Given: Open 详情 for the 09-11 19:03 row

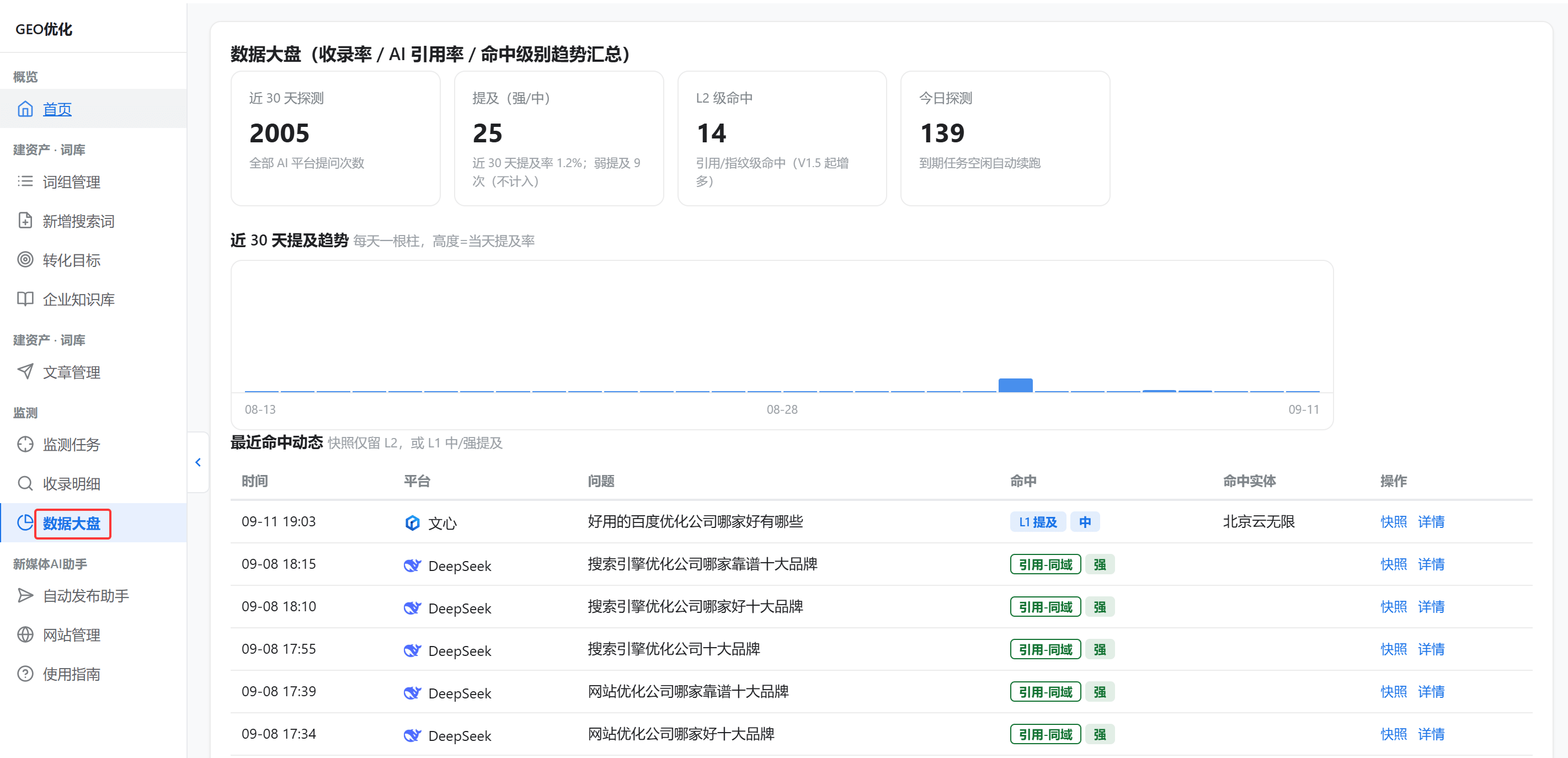Looking at the screenshot, I should (1431, 522).
